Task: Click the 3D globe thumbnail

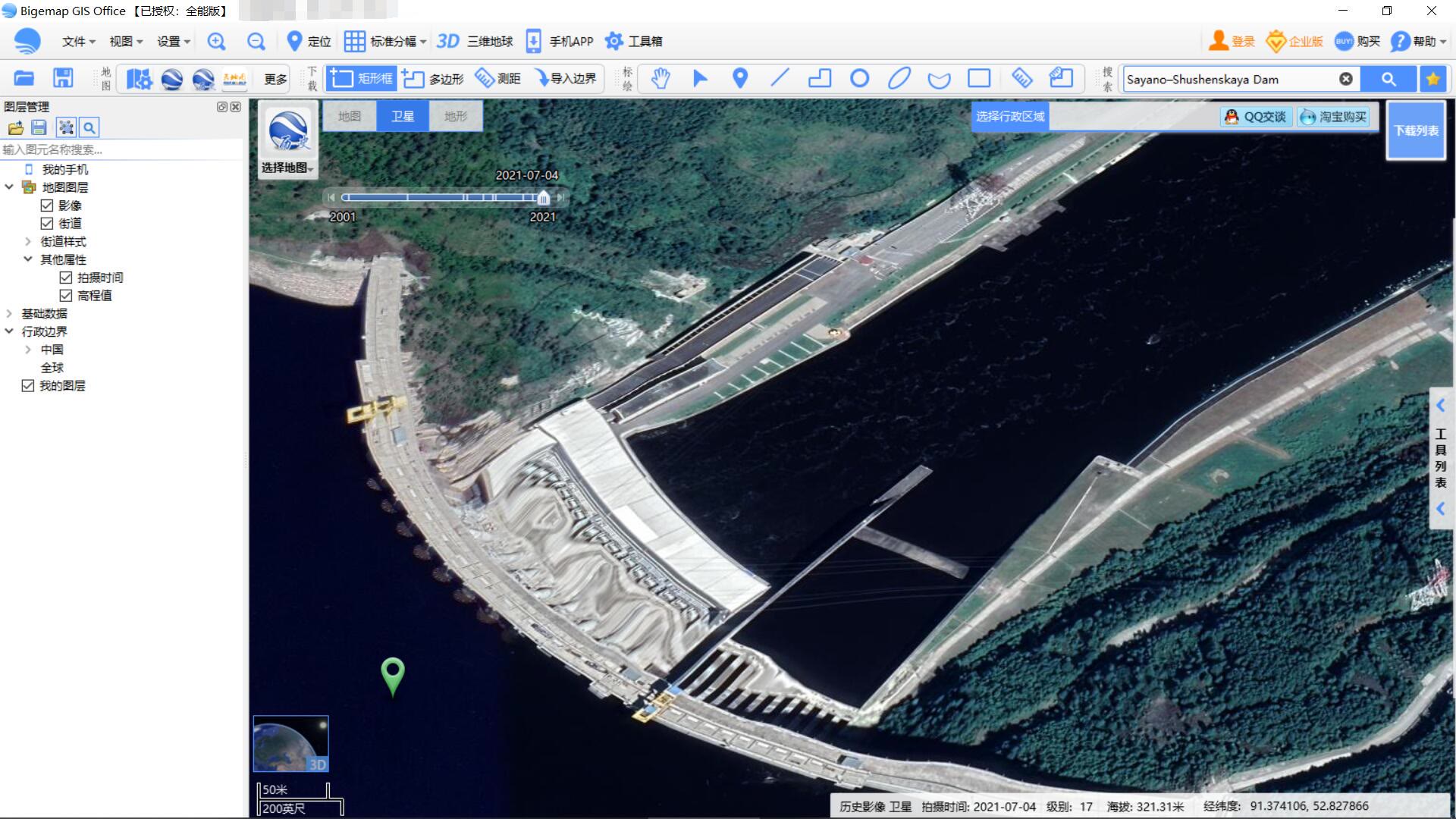Action: (291, 744)
